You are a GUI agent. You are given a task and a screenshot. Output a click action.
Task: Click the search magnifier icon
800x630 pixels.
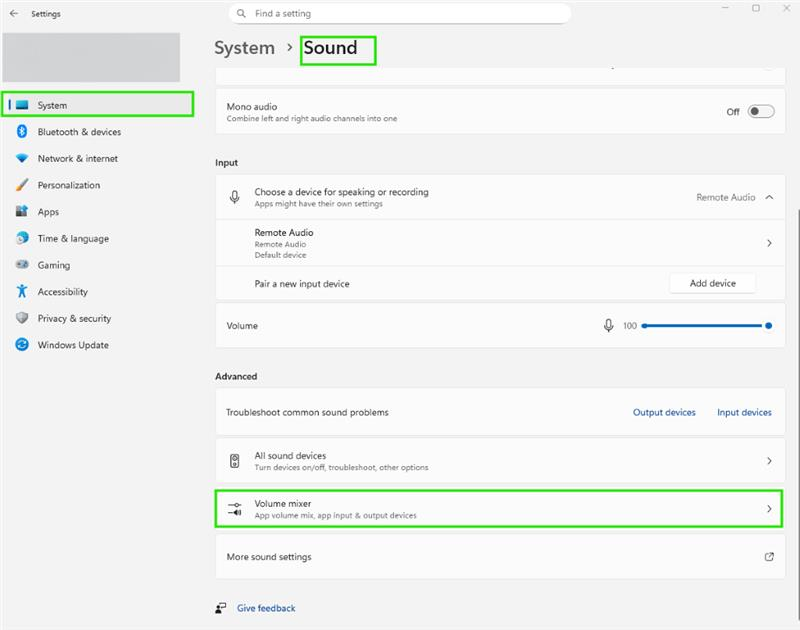(241, 14)
